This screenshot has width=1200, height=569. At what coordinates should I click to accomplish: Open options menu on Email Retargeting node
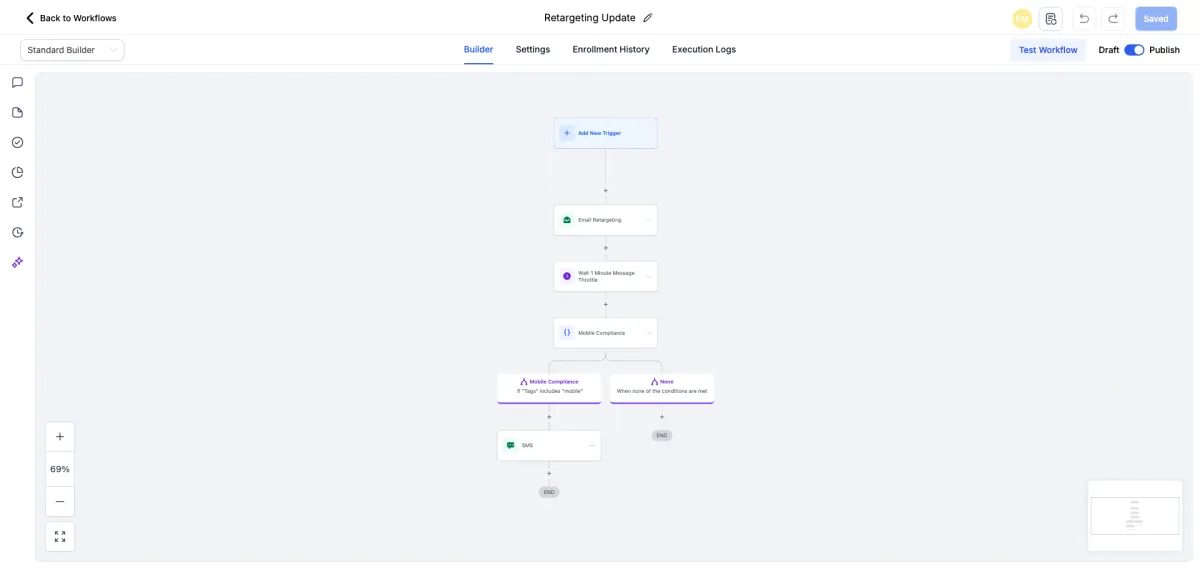point(648,220)
